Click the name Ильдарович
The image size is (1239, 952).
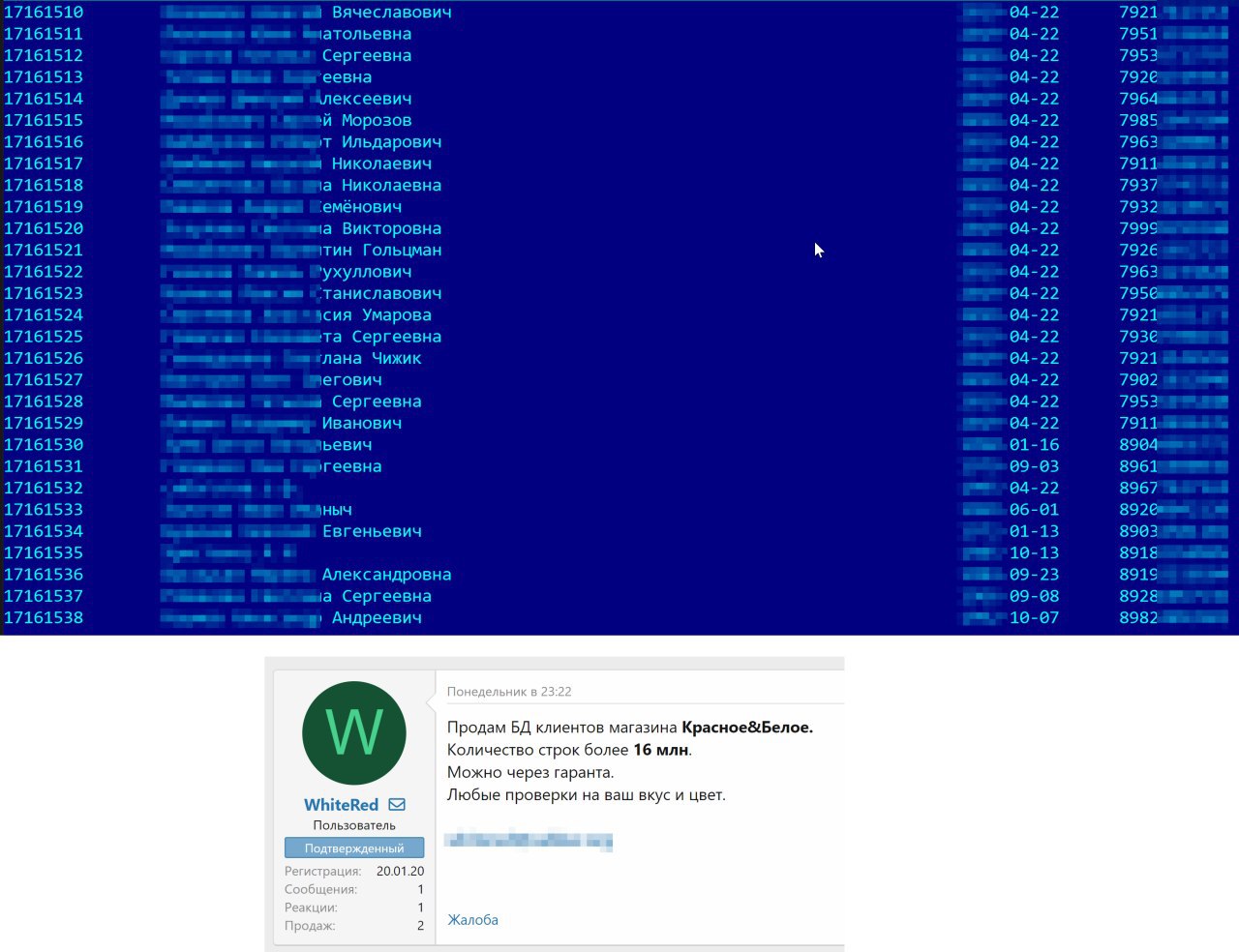[x=392, y=142]
